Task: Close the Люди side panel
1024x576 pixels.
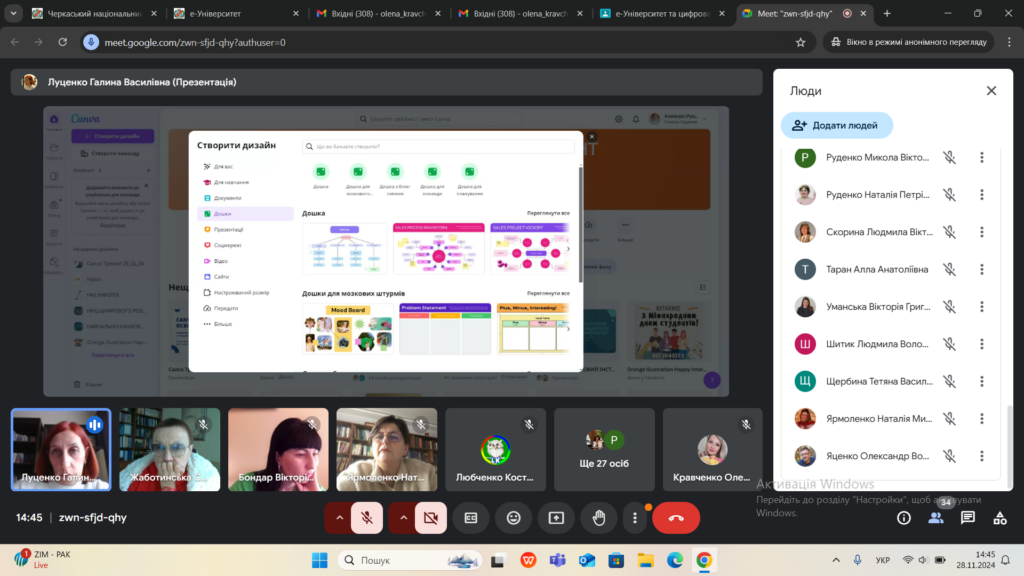Action: [991, 91]
